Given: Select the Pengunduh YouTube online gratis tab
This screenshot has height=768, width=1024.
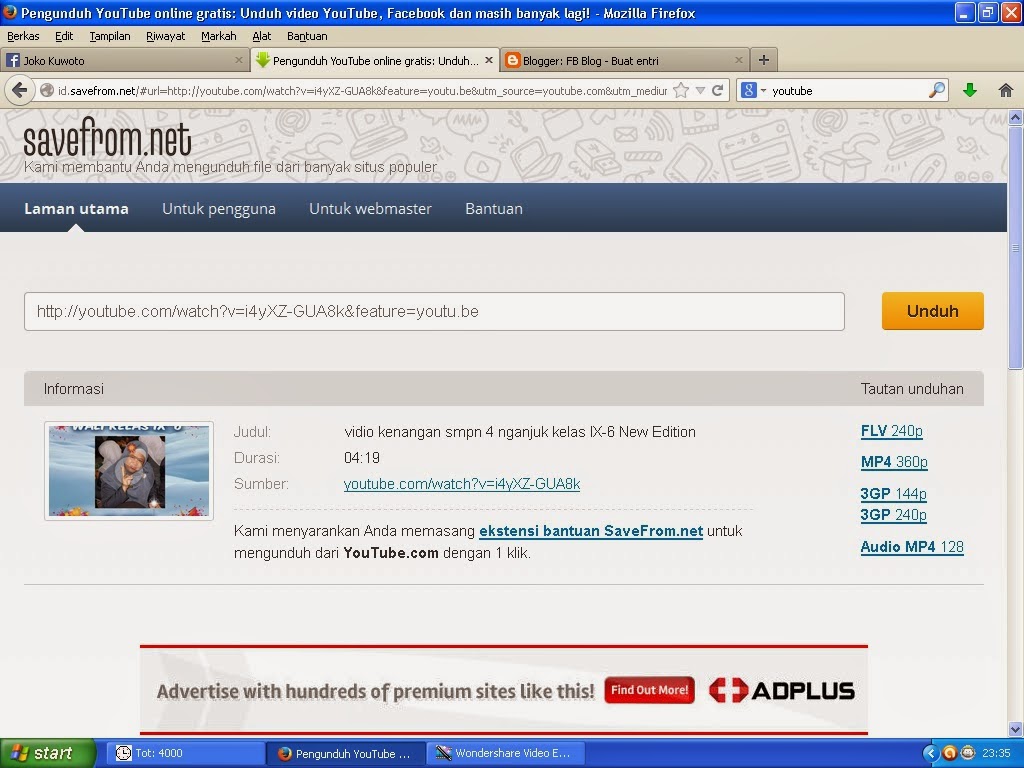Looking at the screenshot, I should 375,60.
